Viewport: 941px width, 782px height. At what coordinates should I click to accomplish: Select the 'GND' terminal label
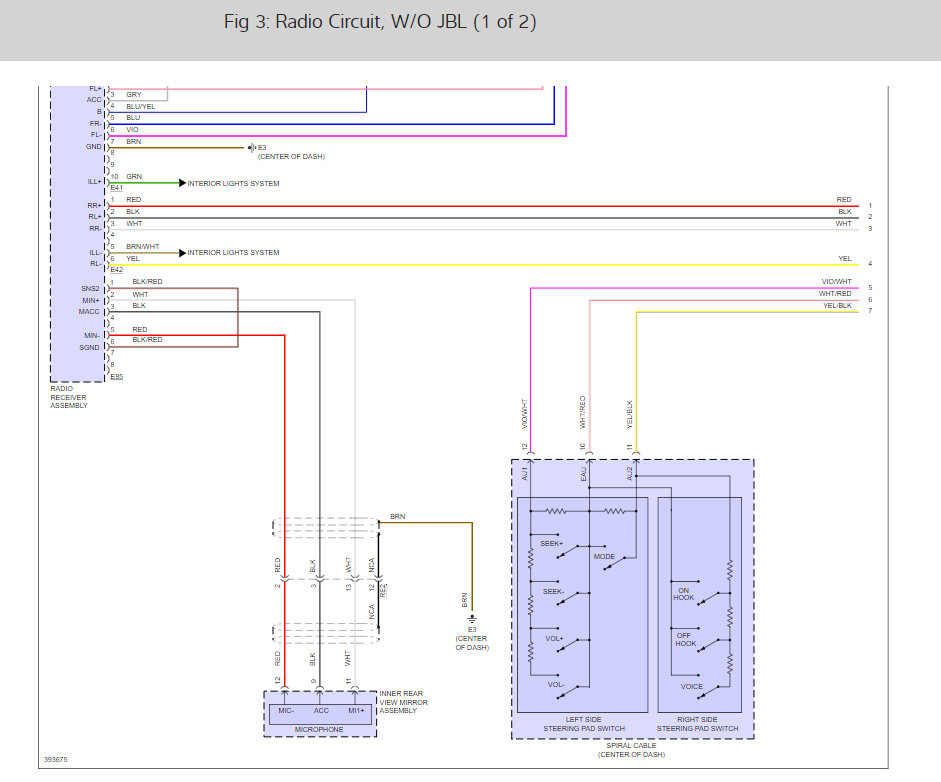(x=94, y=146)
